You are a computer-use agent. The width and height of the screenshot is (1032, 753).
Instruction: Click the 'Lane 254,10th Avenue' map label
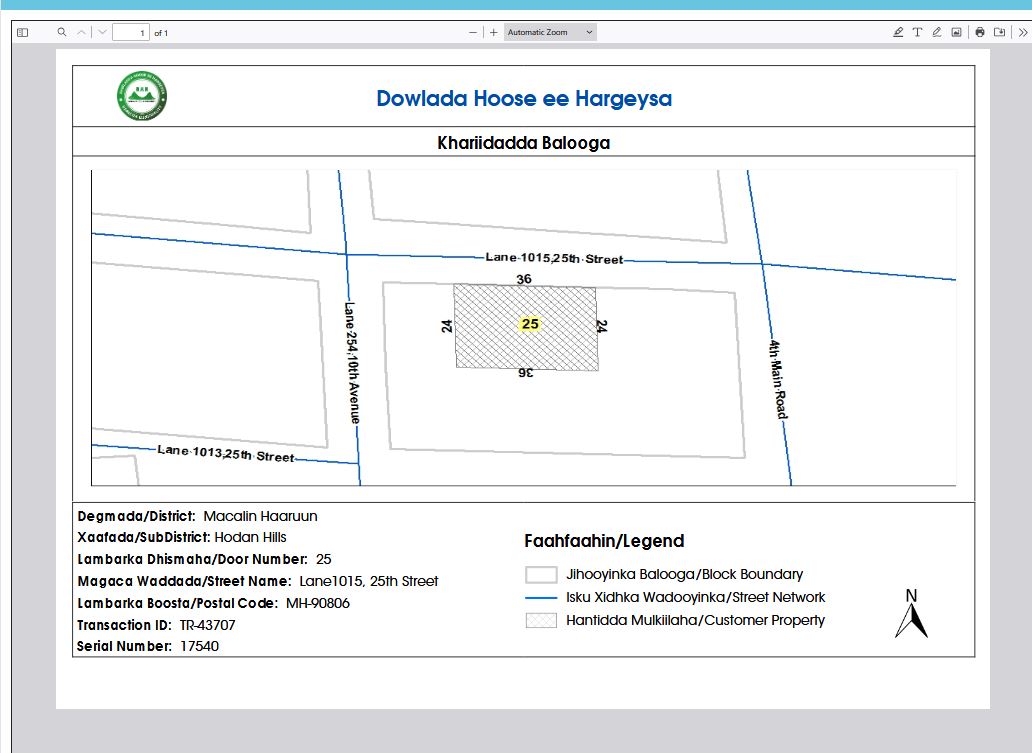[x=352, y=363]
